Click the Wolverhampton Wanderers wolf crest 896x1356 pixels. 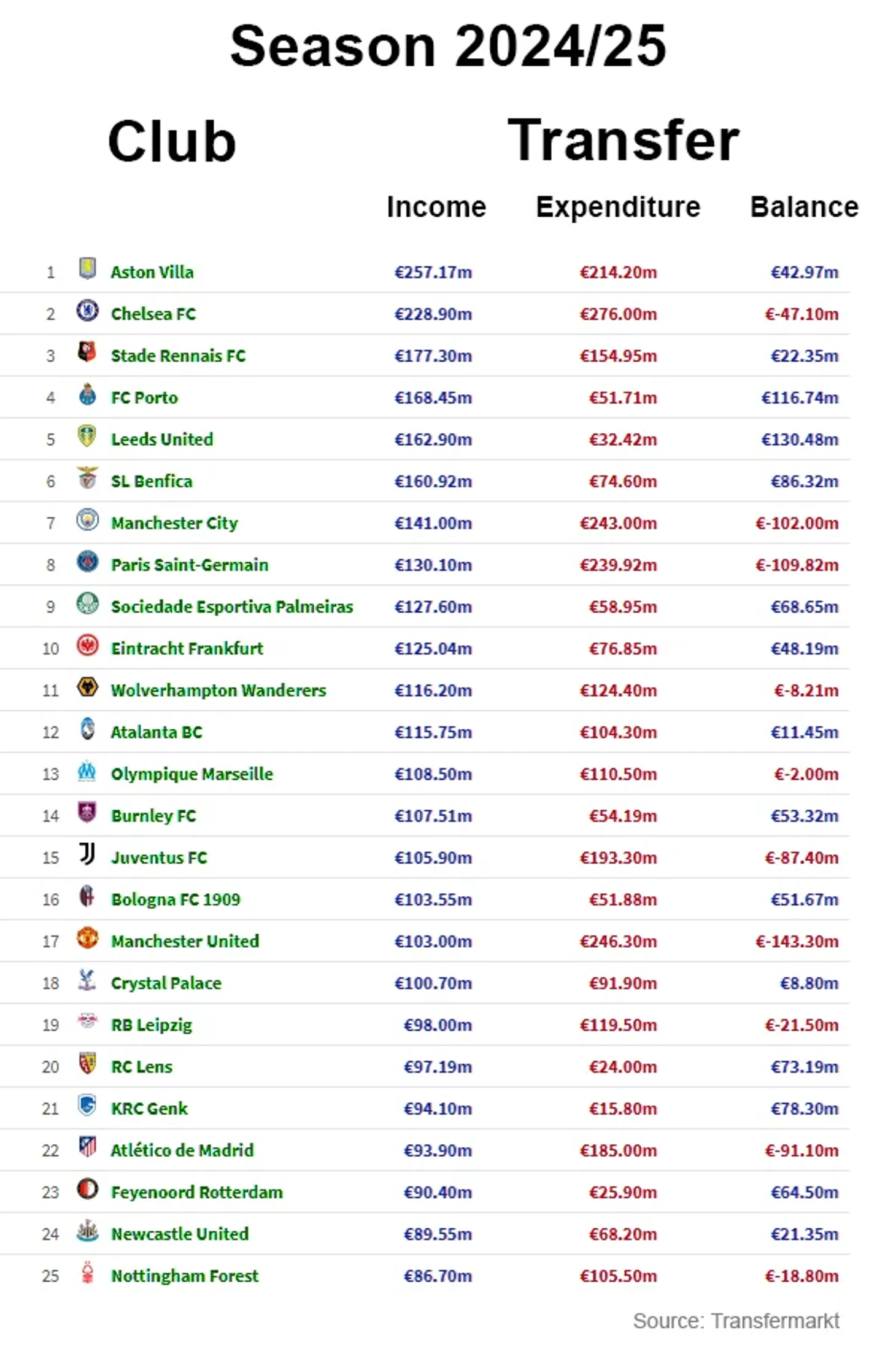pos(87,687)
